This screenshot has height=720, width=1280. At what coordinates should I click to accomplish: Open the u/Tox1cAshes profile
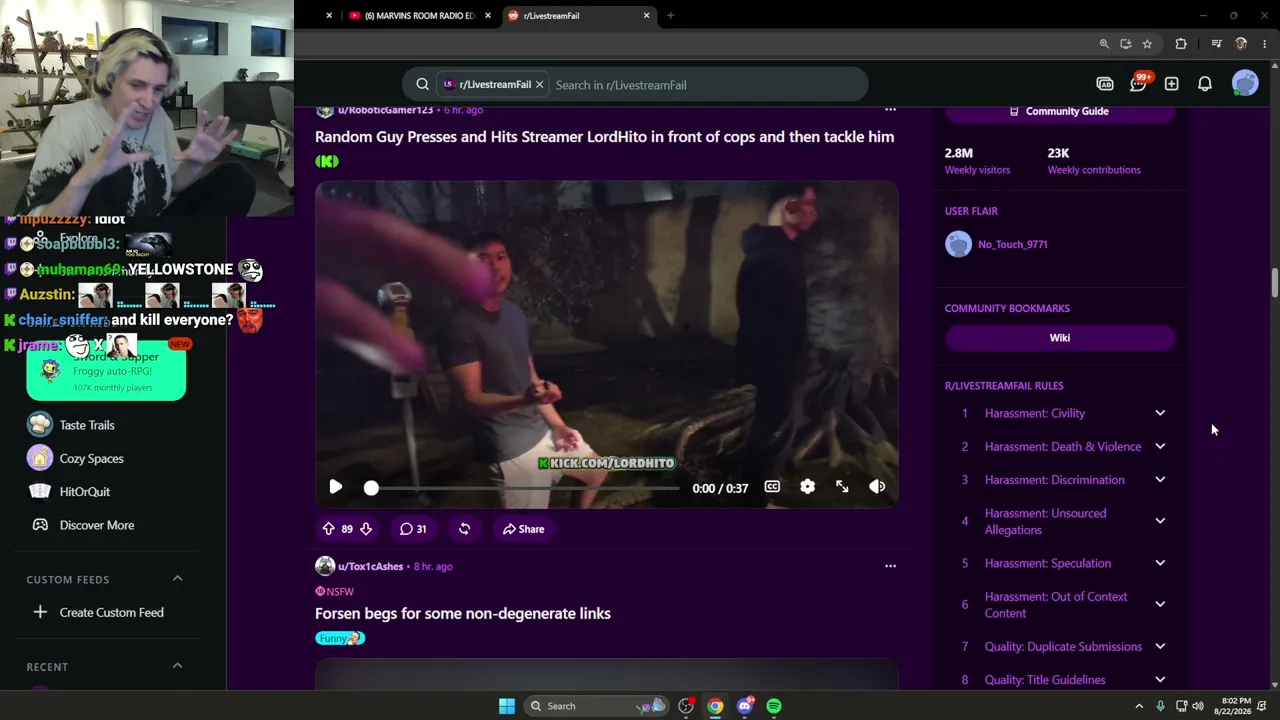(x=370, y=566)
